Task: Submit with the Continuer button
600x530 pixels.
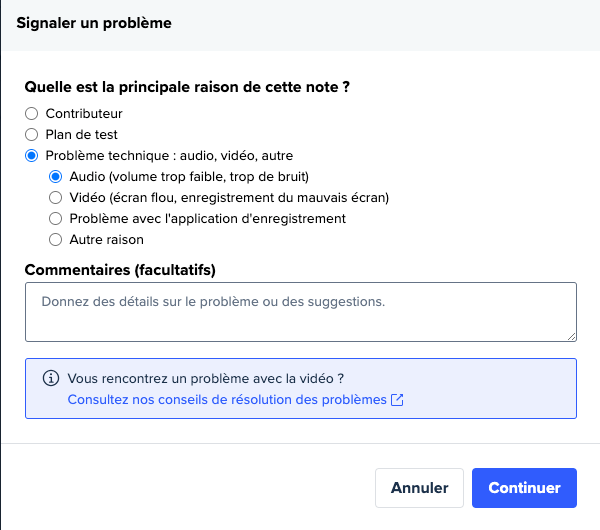Action: (x=524, y=488)
